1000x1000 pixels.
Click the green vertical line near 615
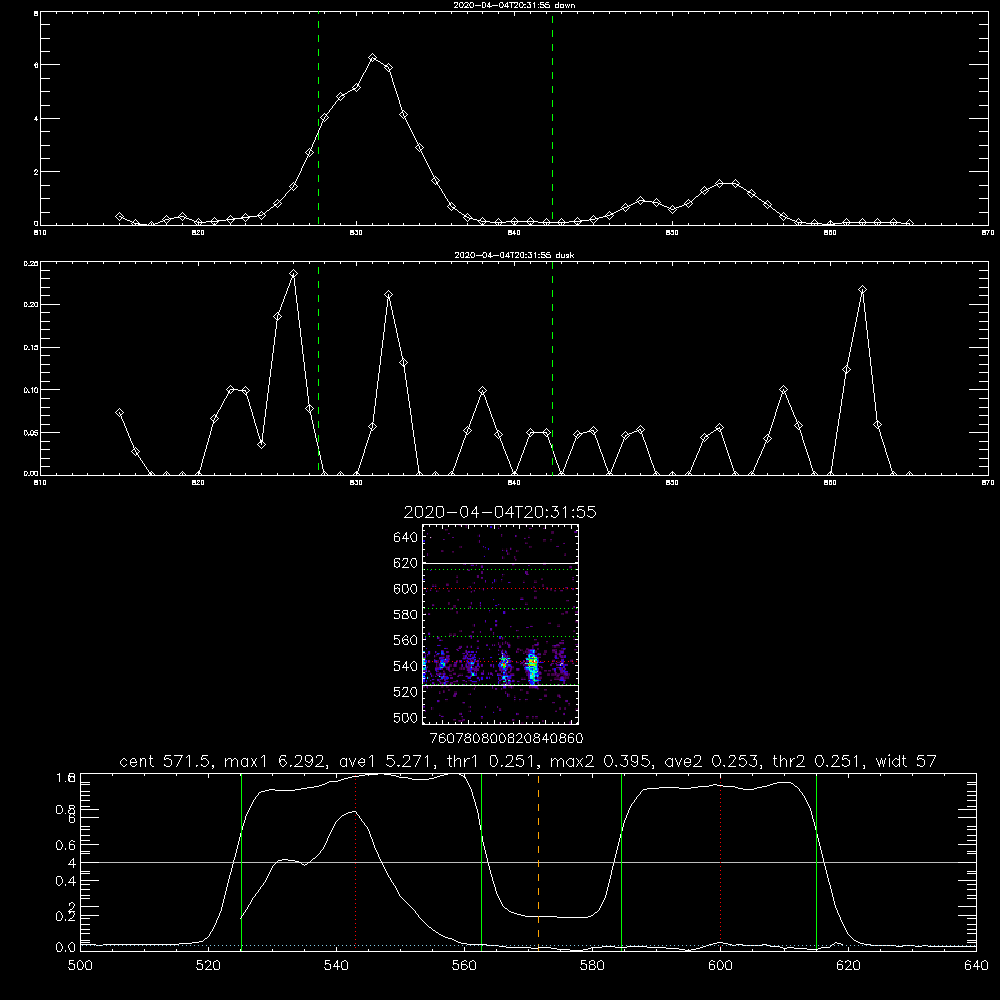(816, 861)
